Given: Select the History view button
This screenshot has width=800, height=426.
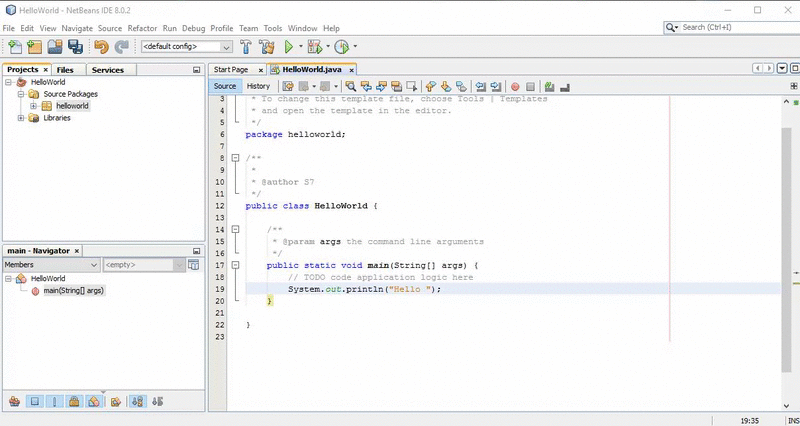Looking at the screenshot, I should pos(258,86).
